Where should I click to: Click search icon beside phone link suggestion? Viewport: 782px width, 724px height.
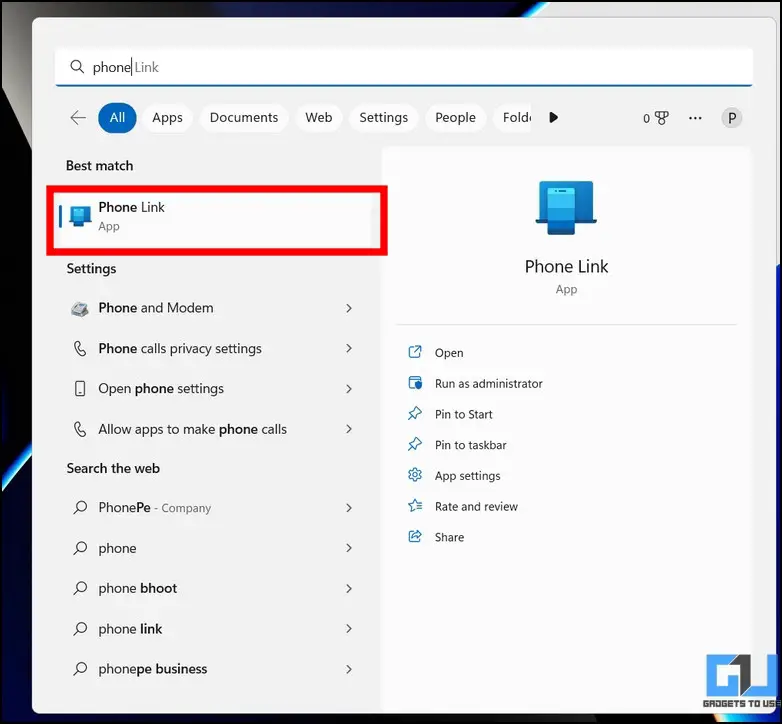click(80, 629)
